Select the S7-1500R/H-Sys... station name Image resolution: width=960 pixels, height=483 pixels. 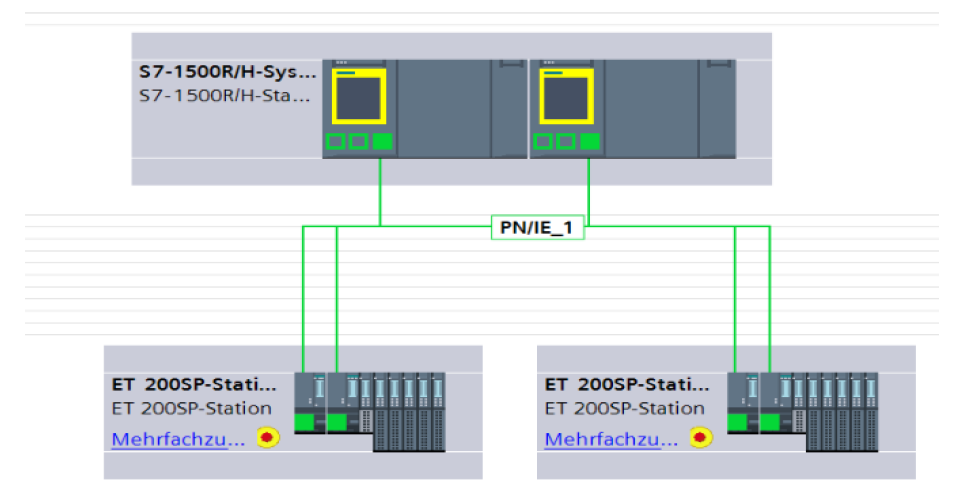pos(228,72)
